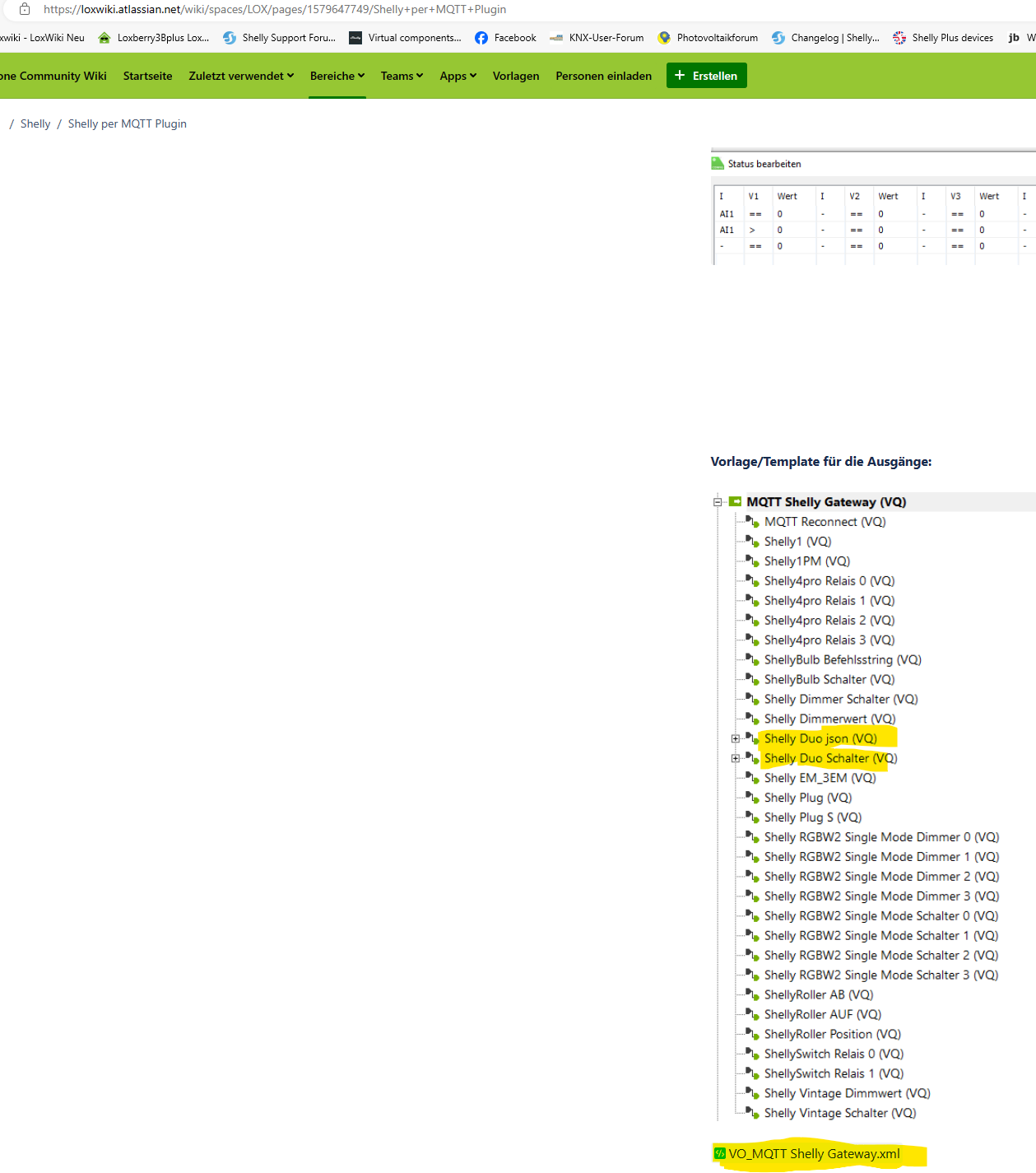Click the browser address bar URL

coord(275,9)
